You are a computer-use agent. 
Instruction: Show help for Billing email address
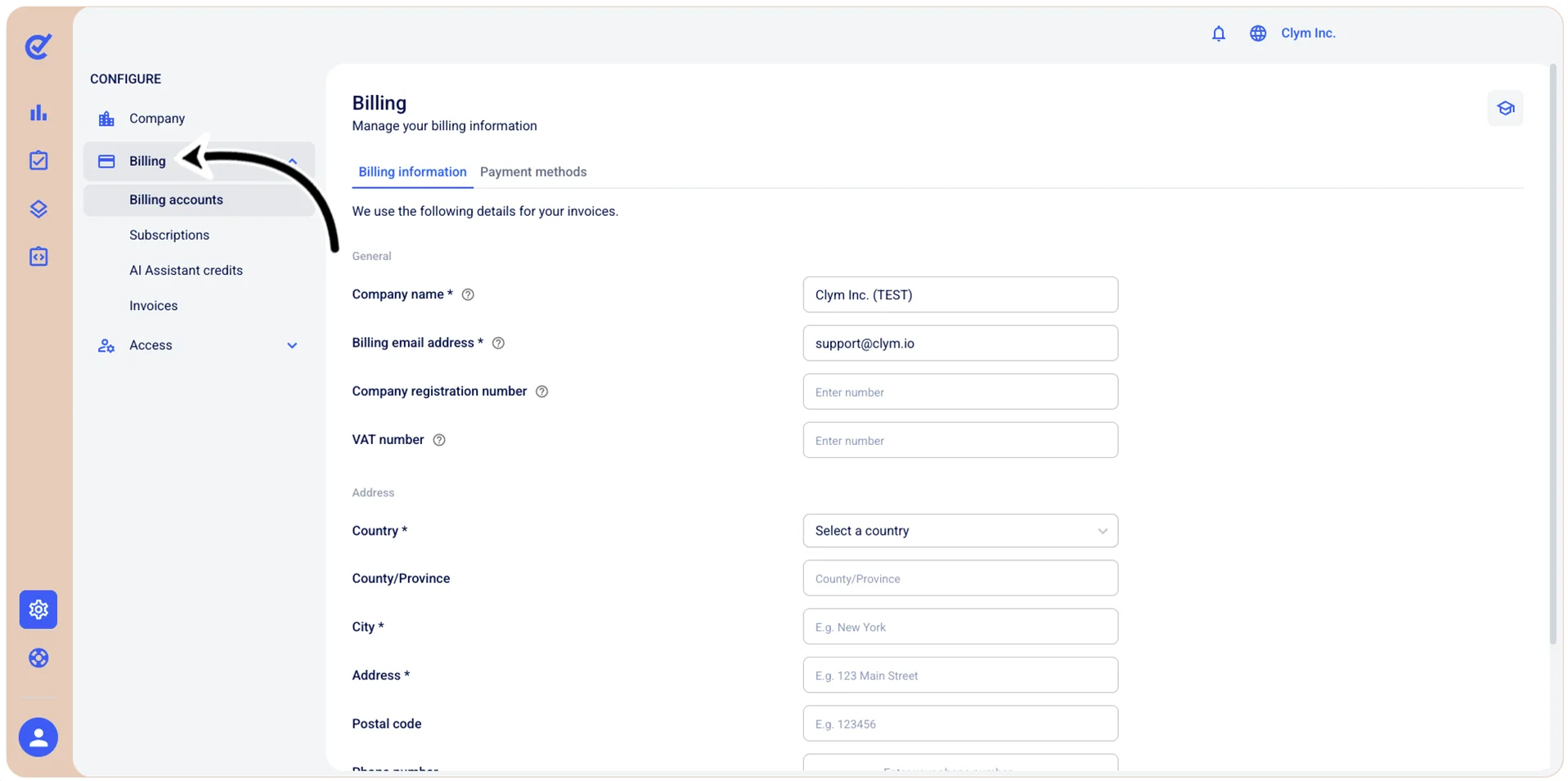tap(498, 343)
